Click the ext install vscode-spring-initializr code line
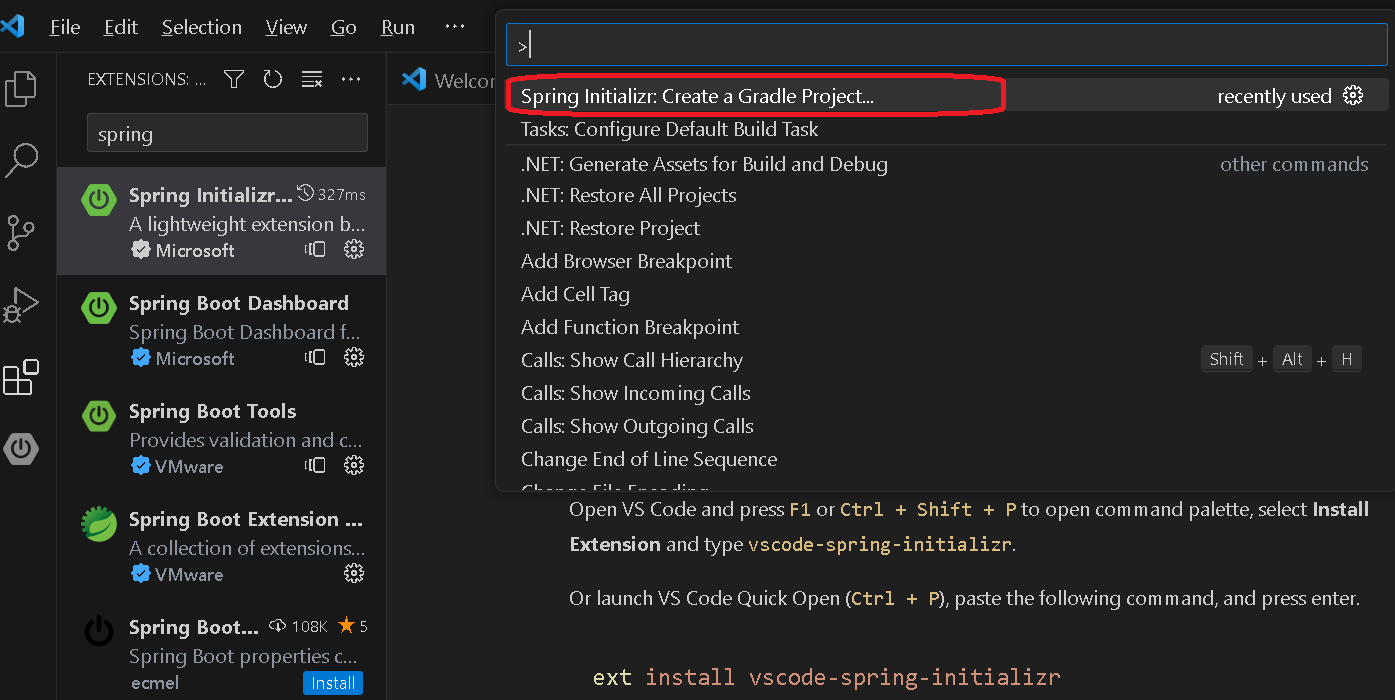This screenshot has height=700, width=1395. tap(826, 677)
